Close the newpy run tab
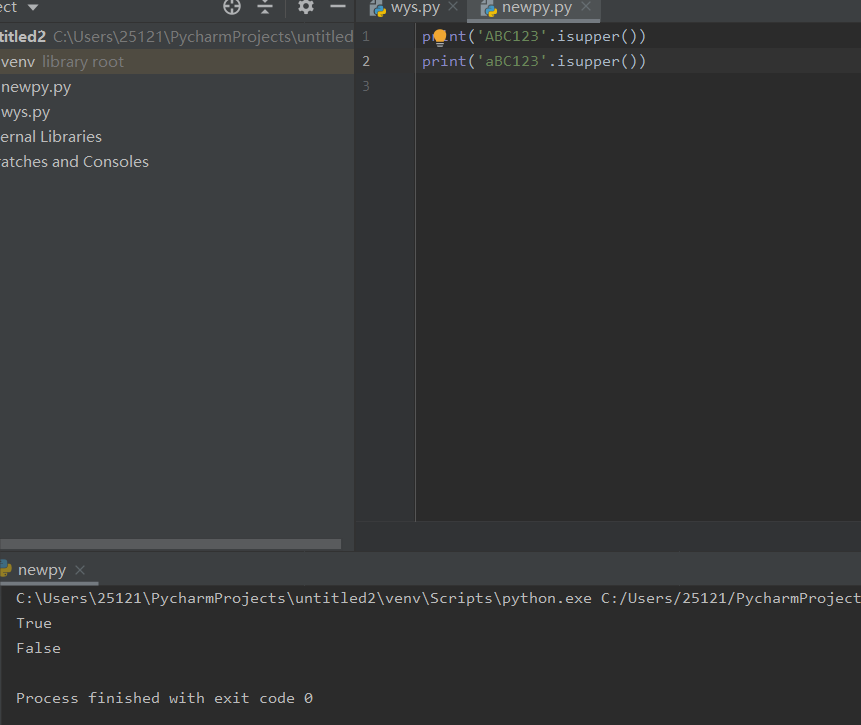Image resolution: width=861 pixels, height=725 pixels. (80, 570)
